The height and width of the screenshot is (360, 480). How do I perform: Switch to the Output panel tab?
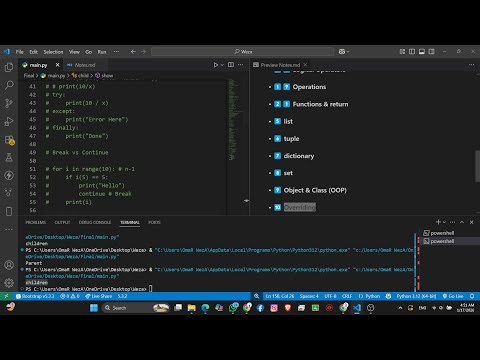pos(62,222)
